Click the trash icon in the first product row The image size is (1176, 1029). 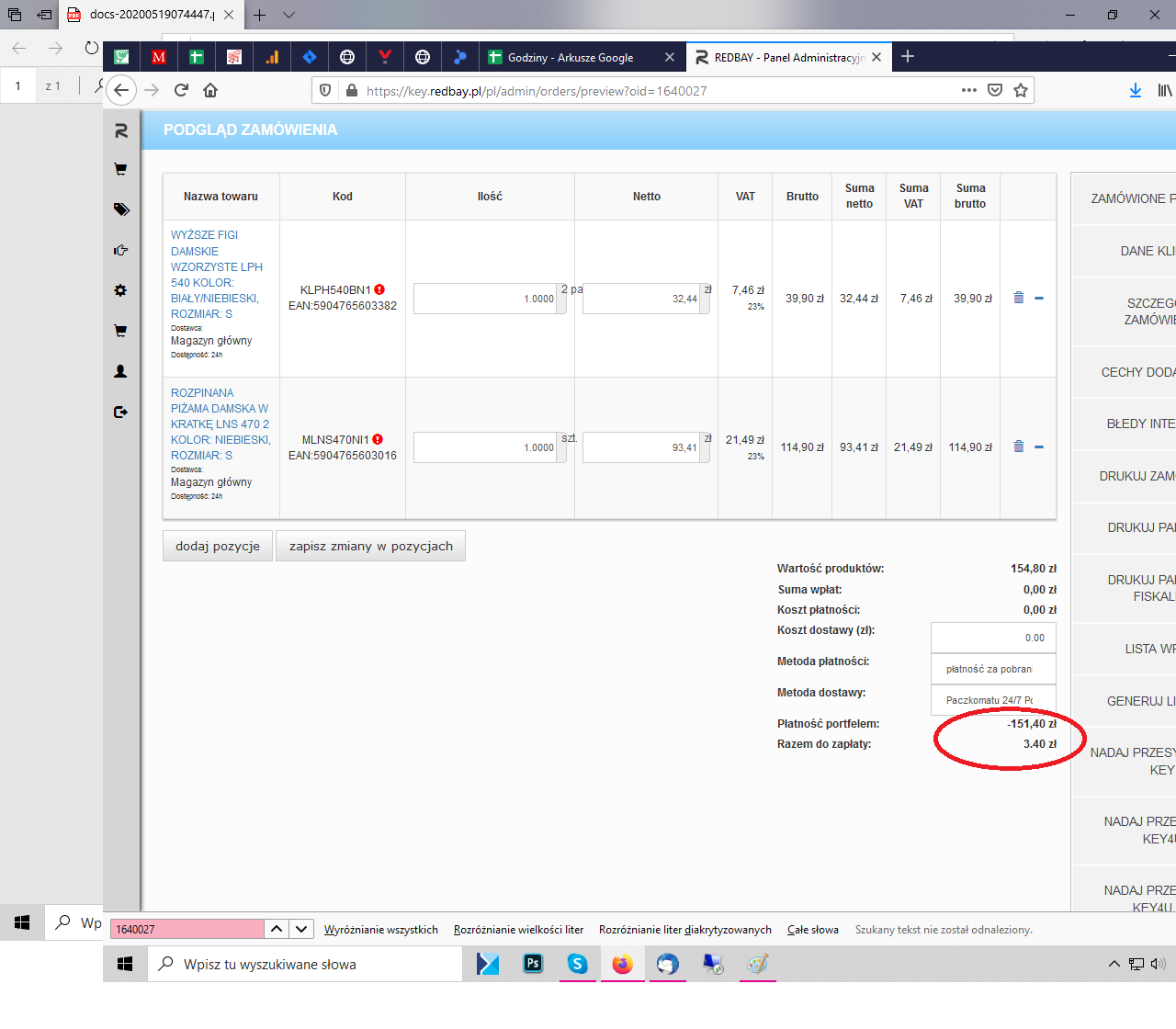[x=1018, y=298]
